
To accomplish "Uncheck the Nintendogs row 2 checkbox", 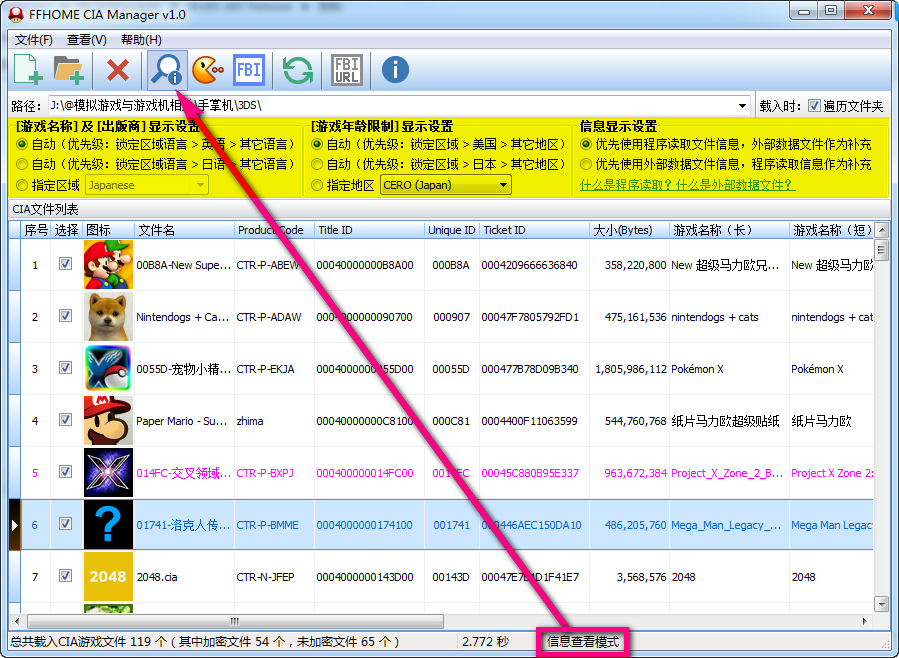I will (65, 316).
